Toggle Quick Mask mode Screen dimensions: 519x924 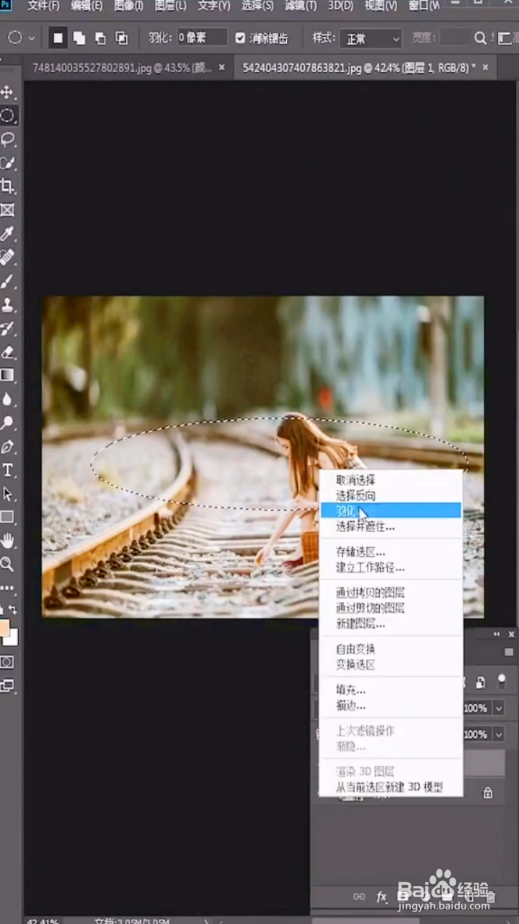point(7,662)
